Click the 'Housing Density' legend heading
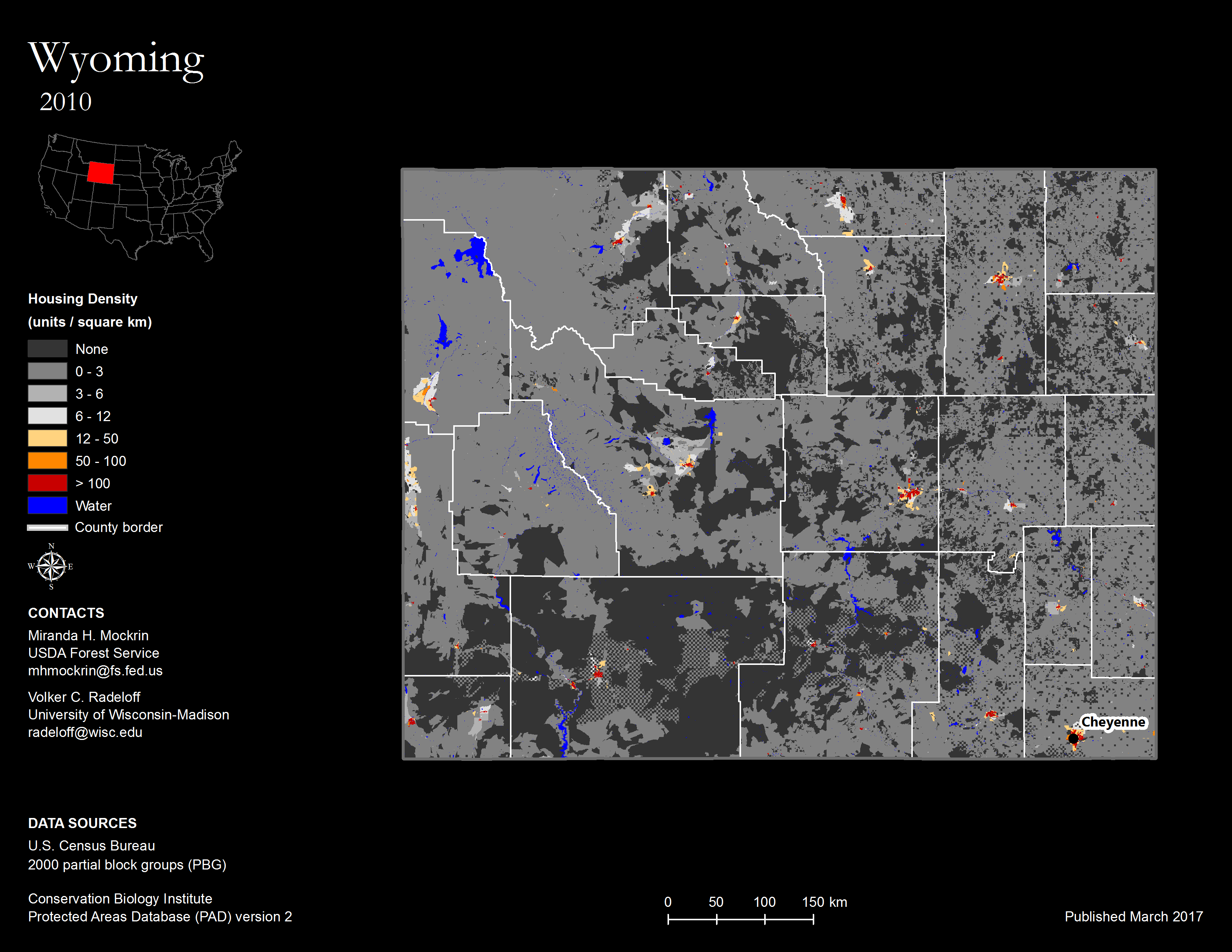The height and width of the screenshot is (952, 1232). point(83,298)
